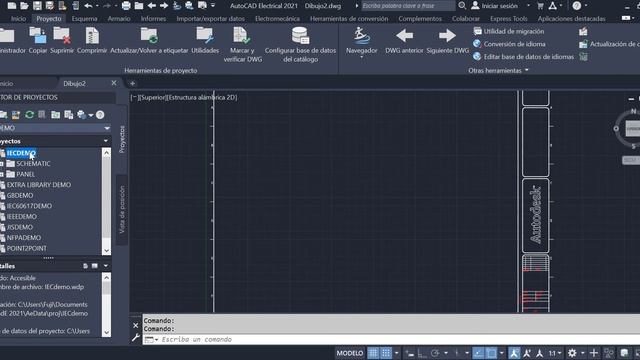Toggle dynamic input in status bar

[410, 353]
